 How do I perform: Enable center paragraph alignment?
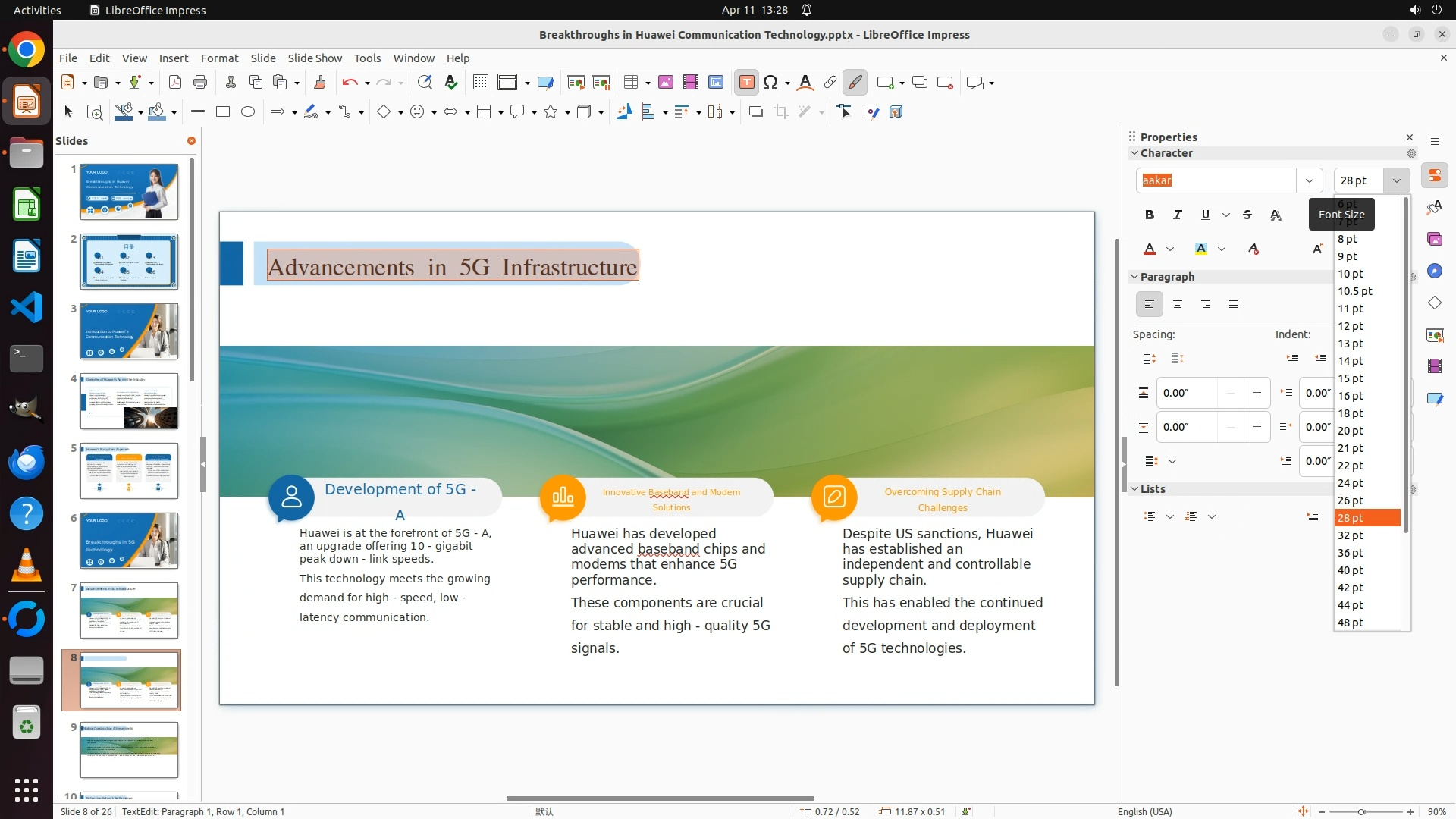(x=1178, y=305)
